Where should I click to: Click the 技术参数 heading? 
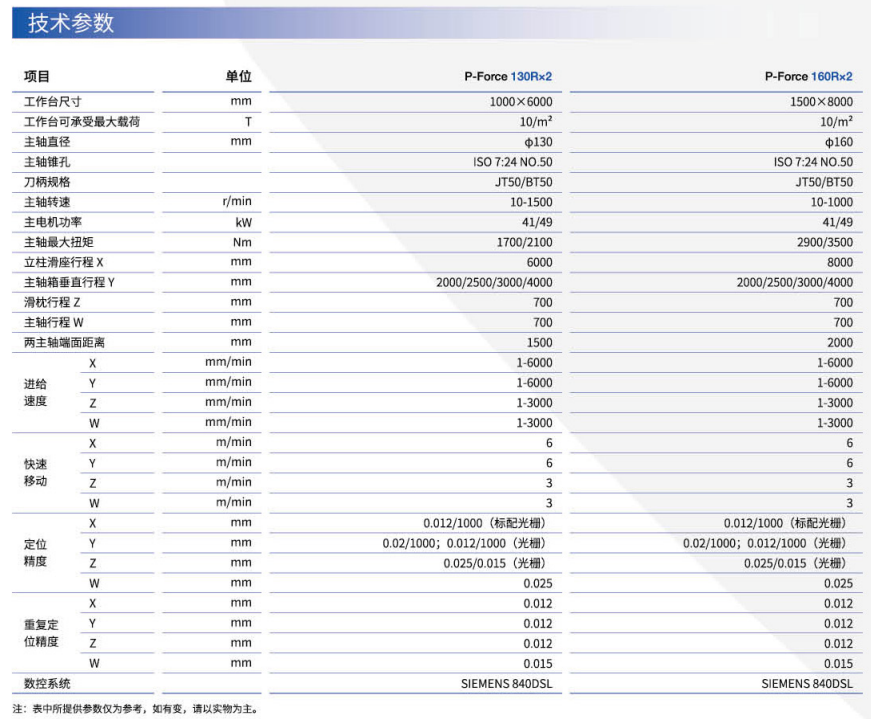[x=71, y=23]
